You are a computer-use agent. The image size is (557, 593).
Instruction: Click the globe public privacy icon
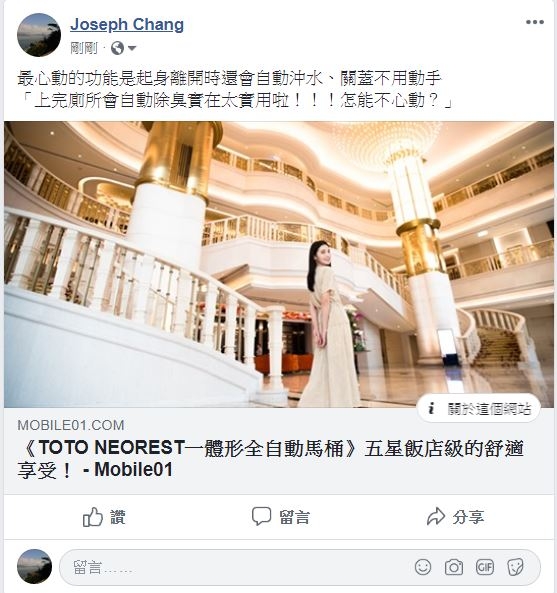click(117, 48)
